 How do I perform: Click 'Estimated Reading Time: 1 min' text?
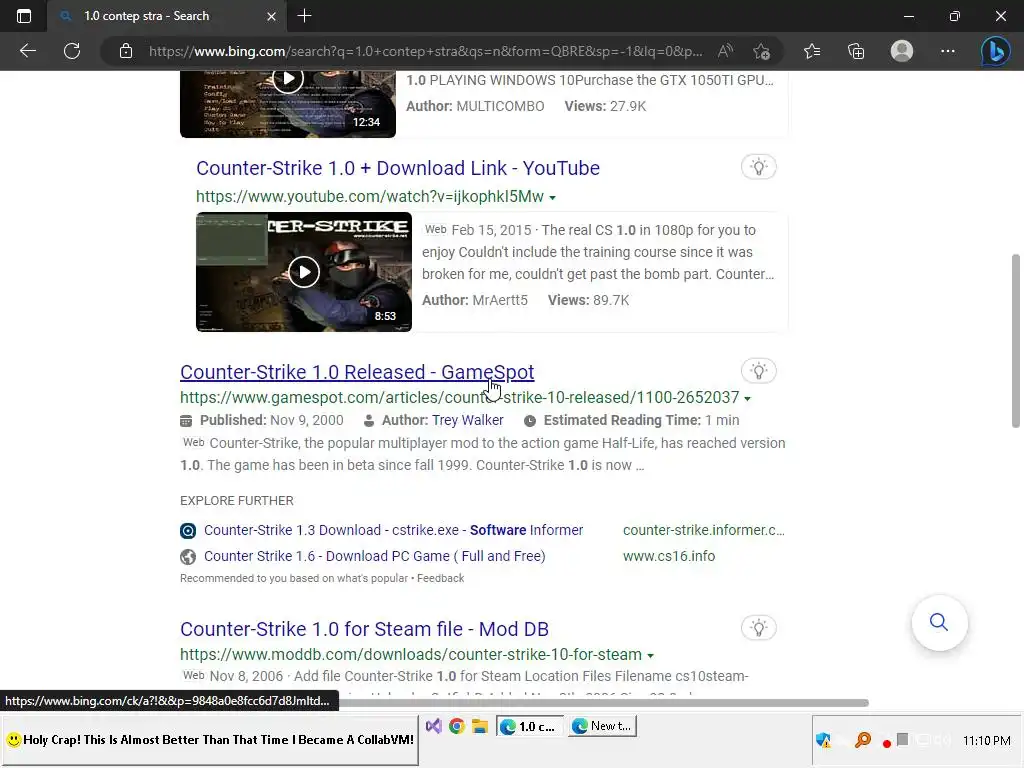pyautogui.click(x=641, y=421)
